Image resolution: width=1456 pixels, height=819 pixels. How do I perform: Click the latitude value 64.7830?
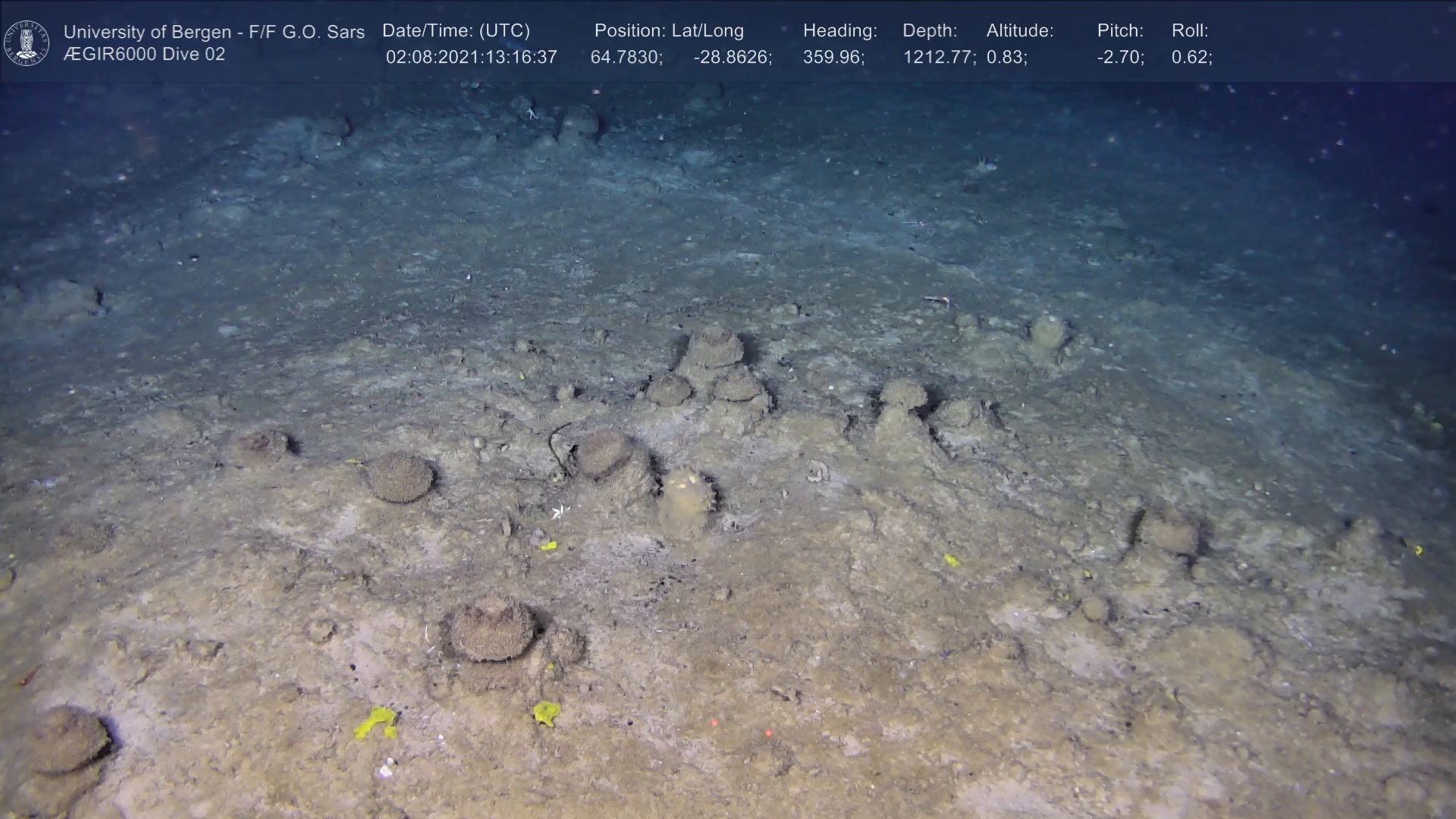click(626, 57)
